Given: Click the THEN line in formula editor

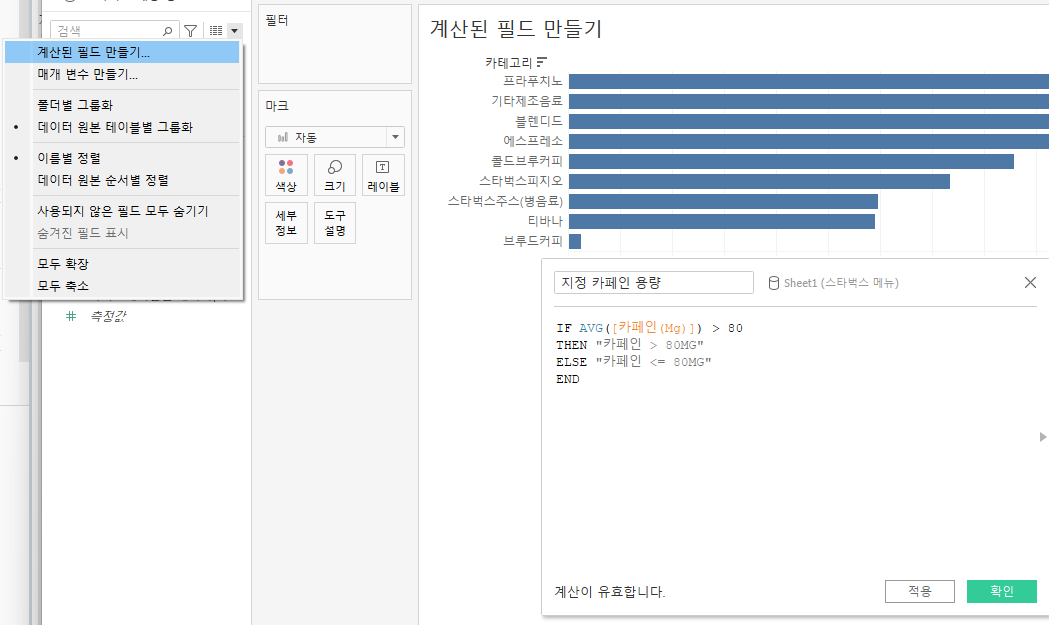Looking at the screenshot, I should (630, 345).
